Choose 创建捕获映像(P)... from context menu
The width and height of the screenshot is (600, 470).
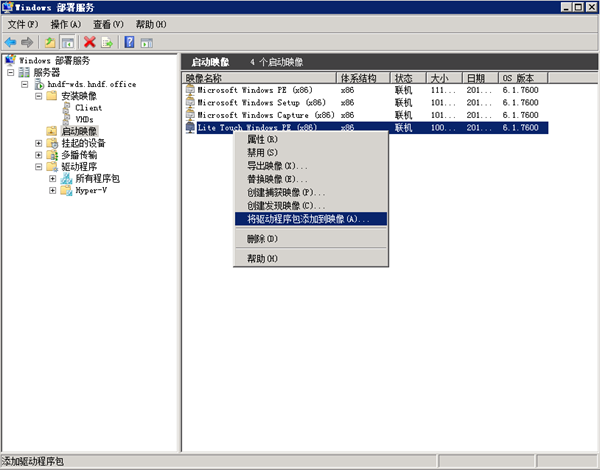[311, 192]
